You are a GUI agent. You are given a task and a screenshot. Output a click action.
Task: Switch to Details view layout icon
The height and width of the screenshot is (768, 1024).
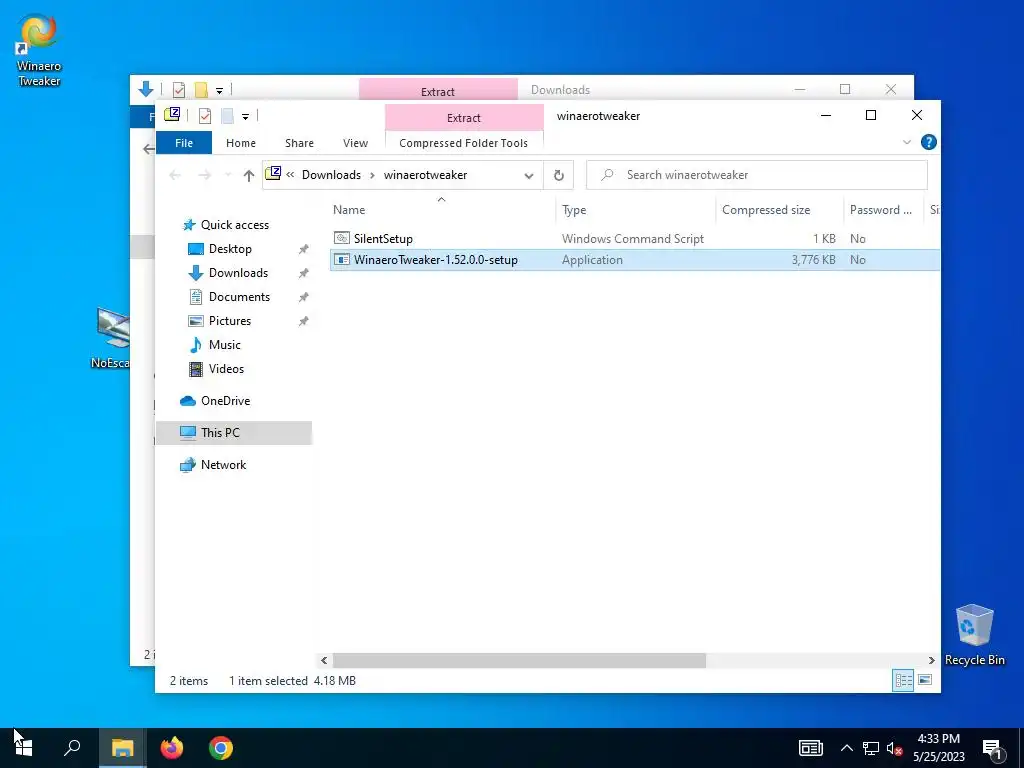(x=903, y=680)
